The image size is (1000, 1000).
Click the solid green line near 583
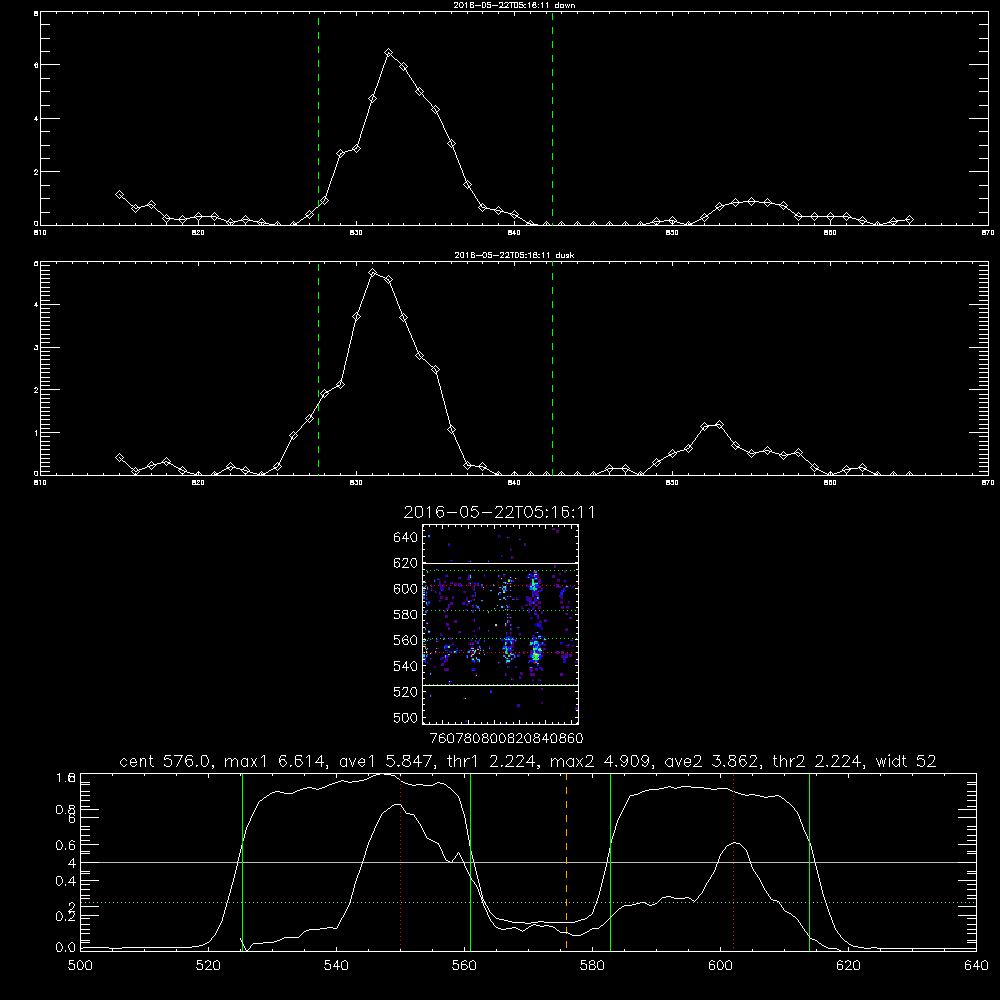point(610,862)
